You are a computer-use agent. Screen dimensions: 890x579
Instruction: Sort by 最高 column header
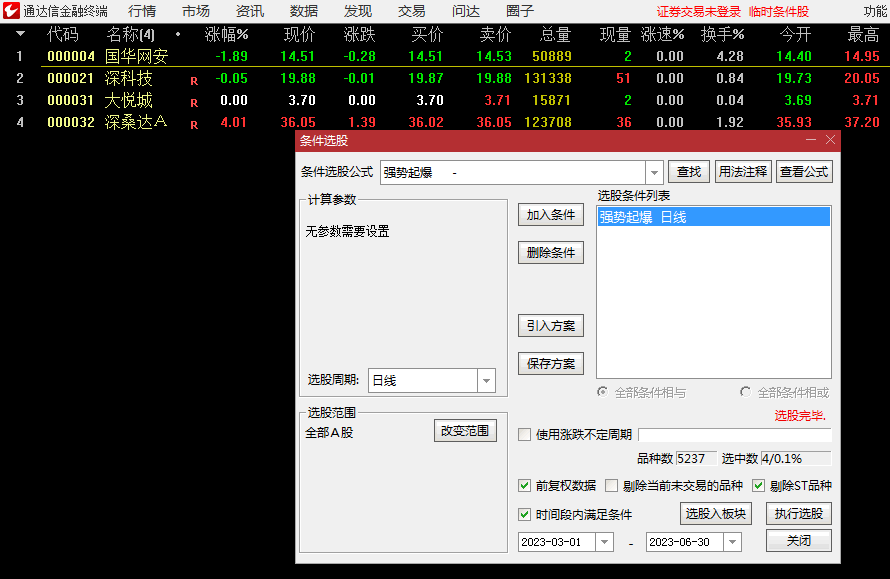[863, 35]
